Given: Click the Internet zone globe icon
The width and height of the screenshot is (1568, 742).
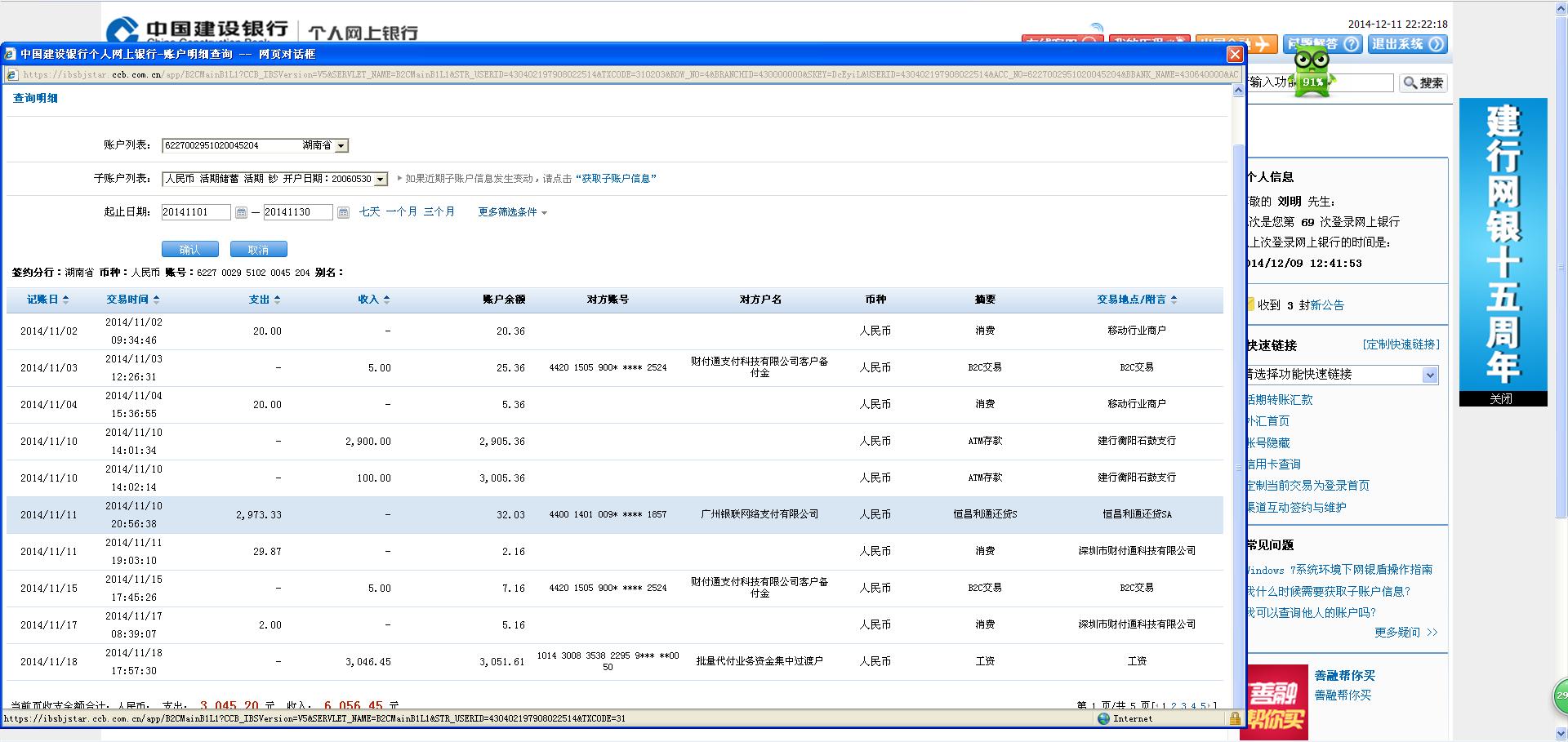Looking at the screenshot, I should tap(1104, 718).
